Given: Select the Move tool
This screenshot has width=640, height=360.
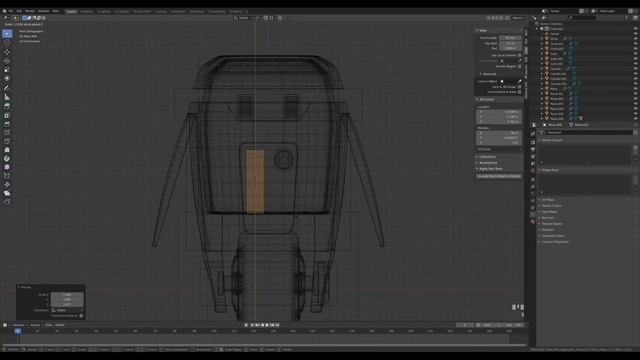Looking at the screenshot, I should (x=7, y=52).
